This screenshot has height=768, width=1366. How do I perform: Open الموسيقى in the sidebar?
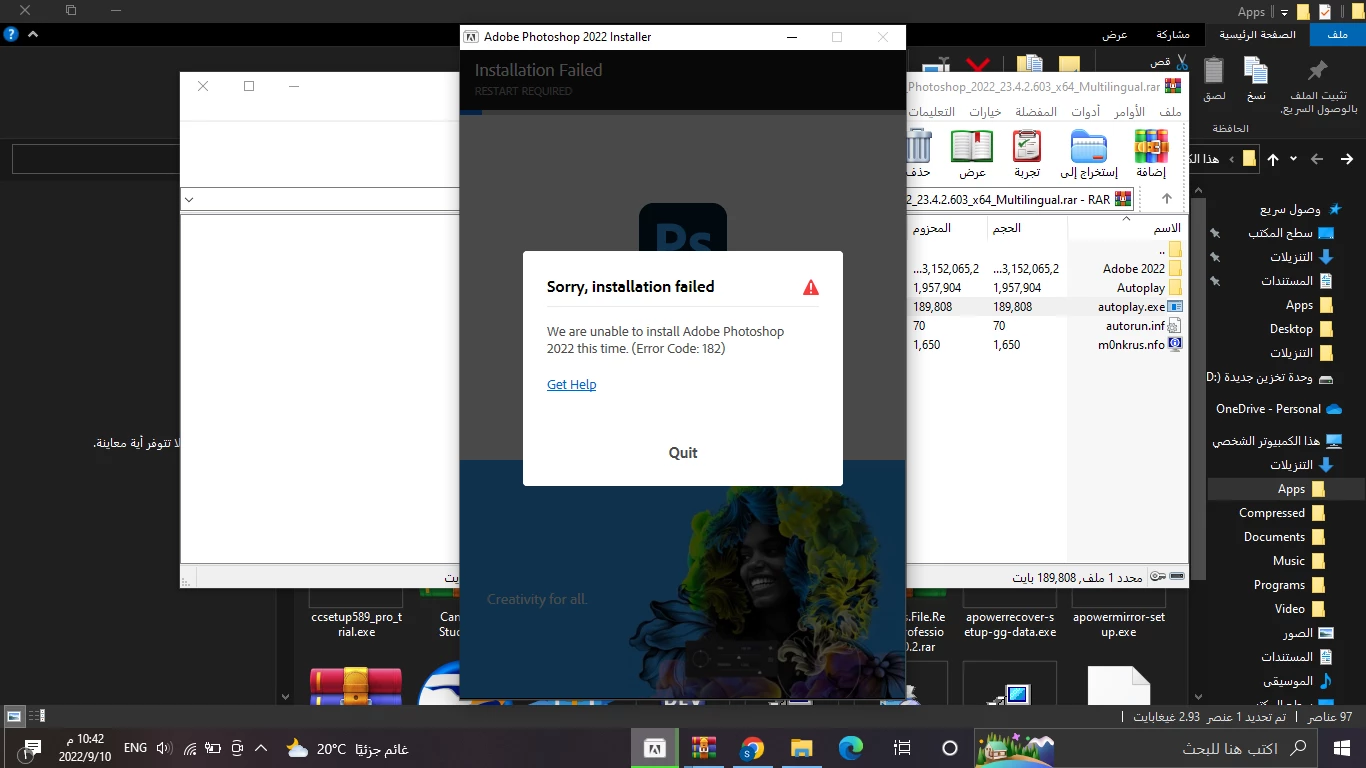pyautogui.click(x=1298, y=681)
